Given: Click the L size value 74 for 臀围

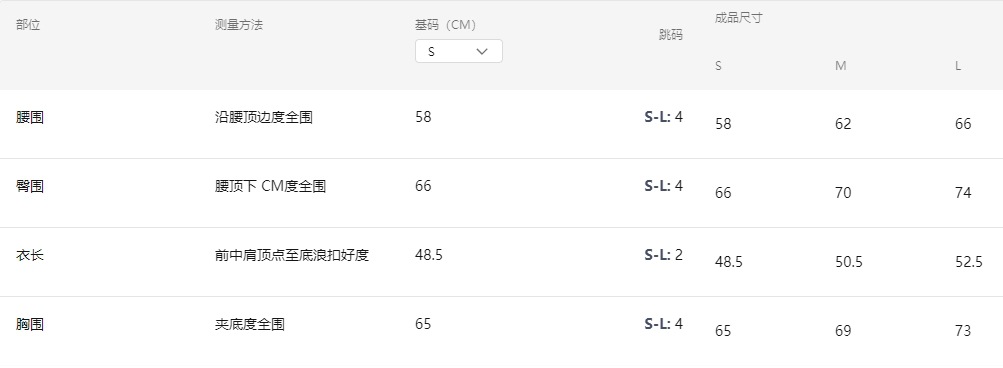Looking at the screenshot, I should click(963, 193).
